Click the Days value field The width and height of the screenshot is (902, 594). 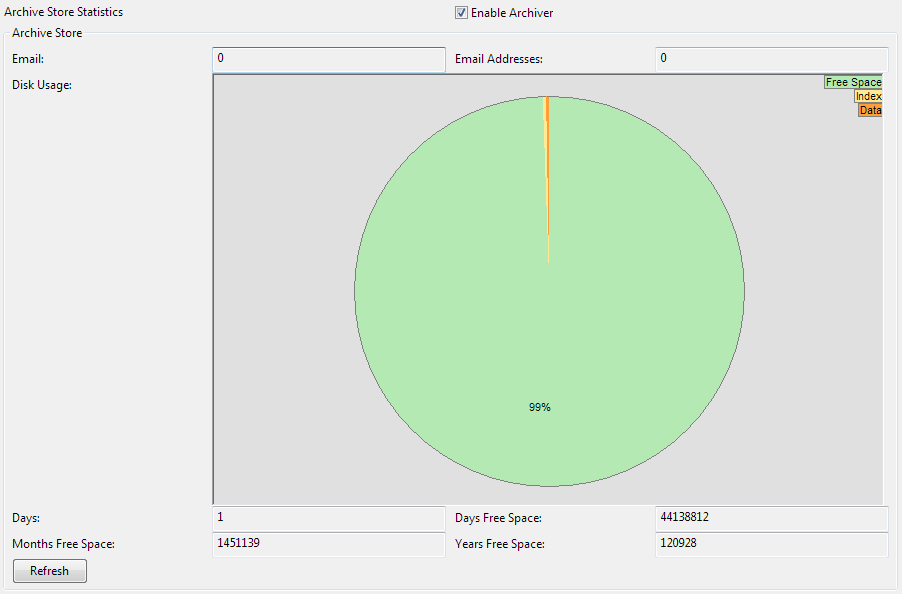[x=329, y=518]
